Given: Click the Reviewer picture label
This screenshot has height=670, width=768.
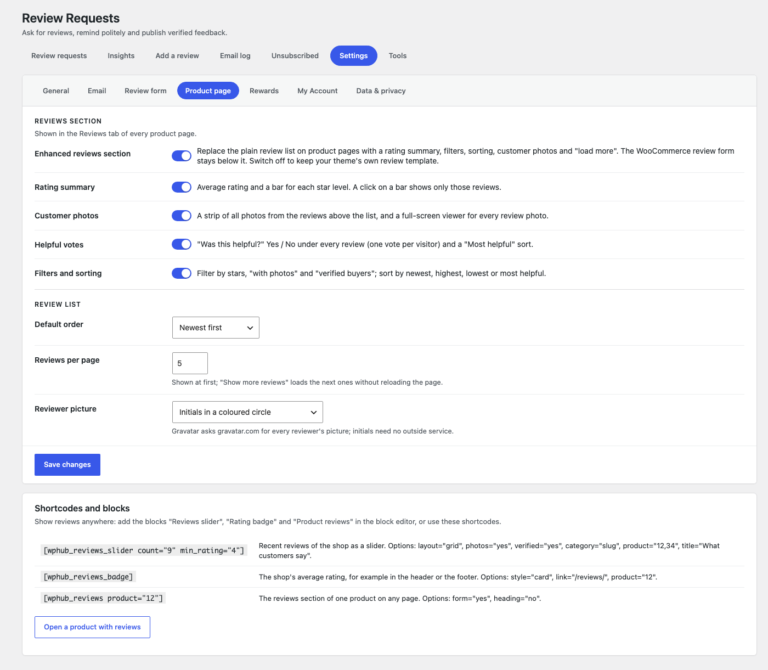Looking at the screenshot, I should coord(65,409).
